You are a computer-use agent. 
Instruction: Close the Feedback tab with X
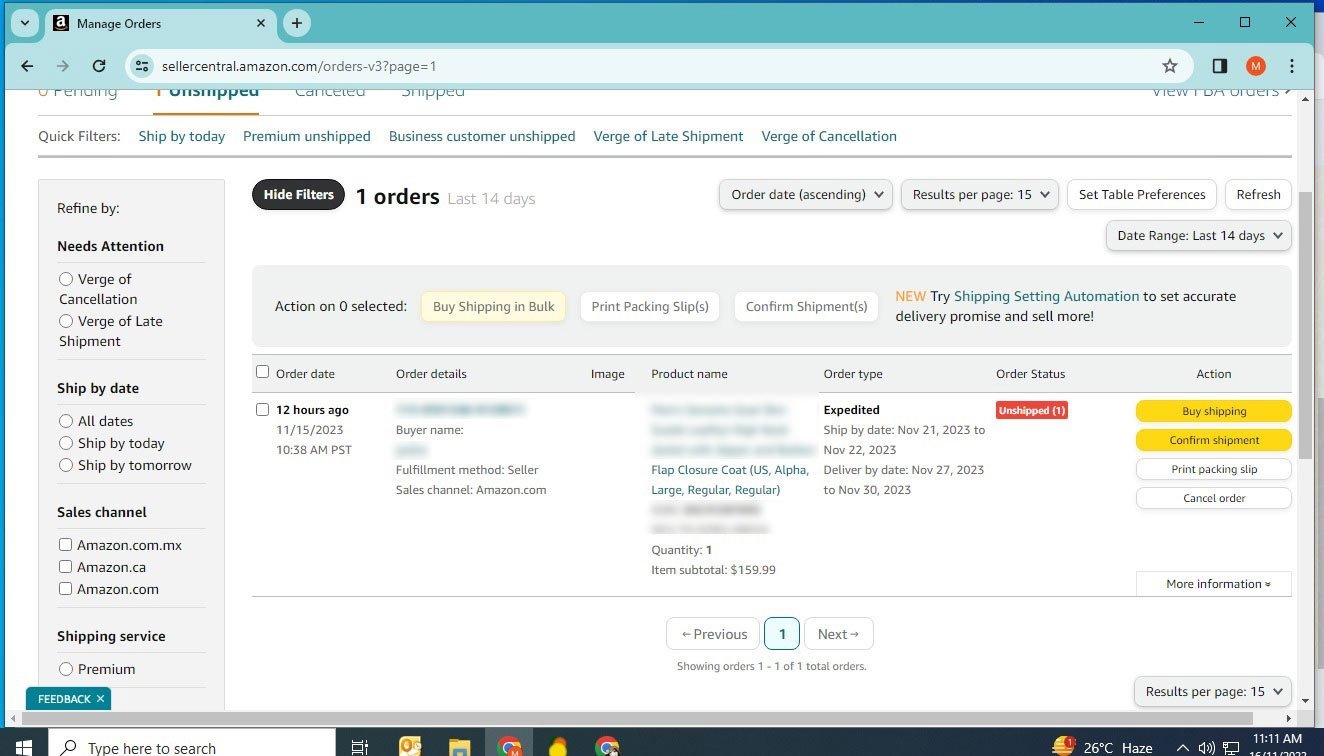coord(100,699)
